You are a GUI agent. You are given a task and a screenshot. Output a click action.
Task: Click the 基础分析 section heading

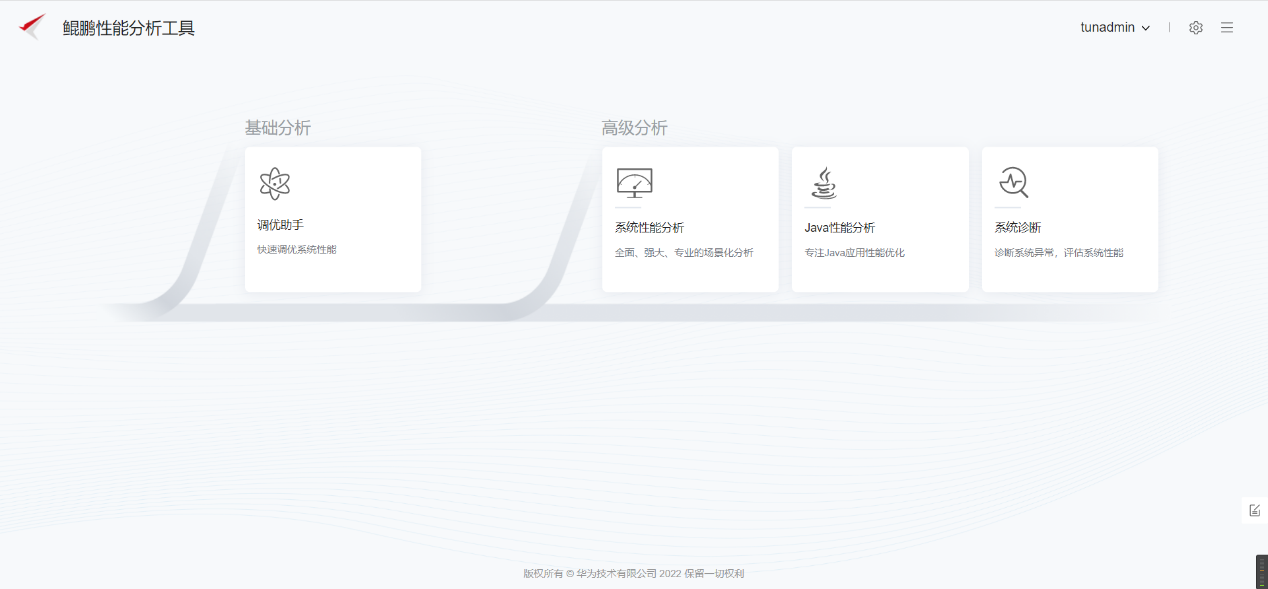[278, 128]
